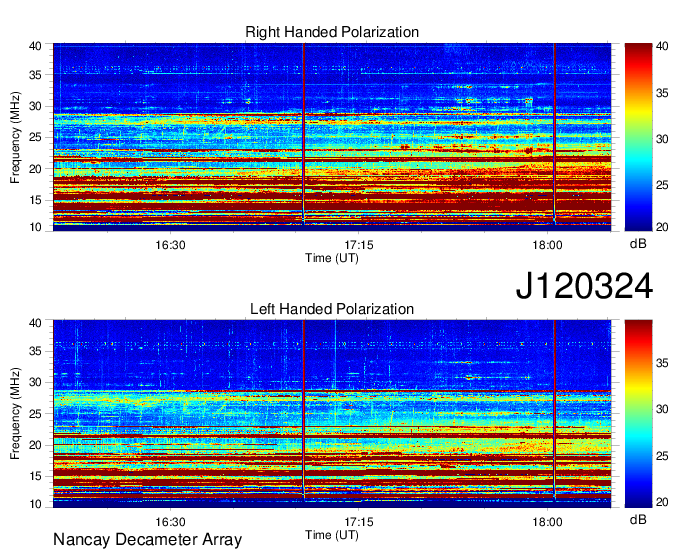Click the 17:15 tick under left-handed plot

tap(359, 522)
